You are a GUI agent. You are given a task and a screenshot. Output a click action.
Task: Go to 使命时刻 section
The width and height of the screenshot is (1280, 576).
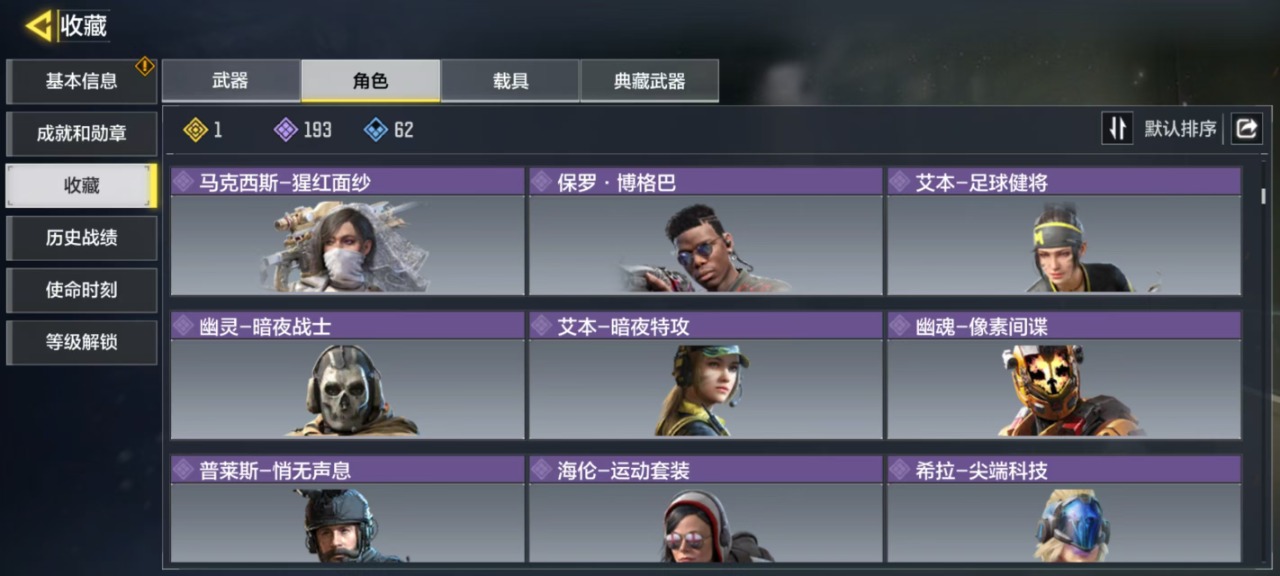pyautogui.click(x=82, y=289)
